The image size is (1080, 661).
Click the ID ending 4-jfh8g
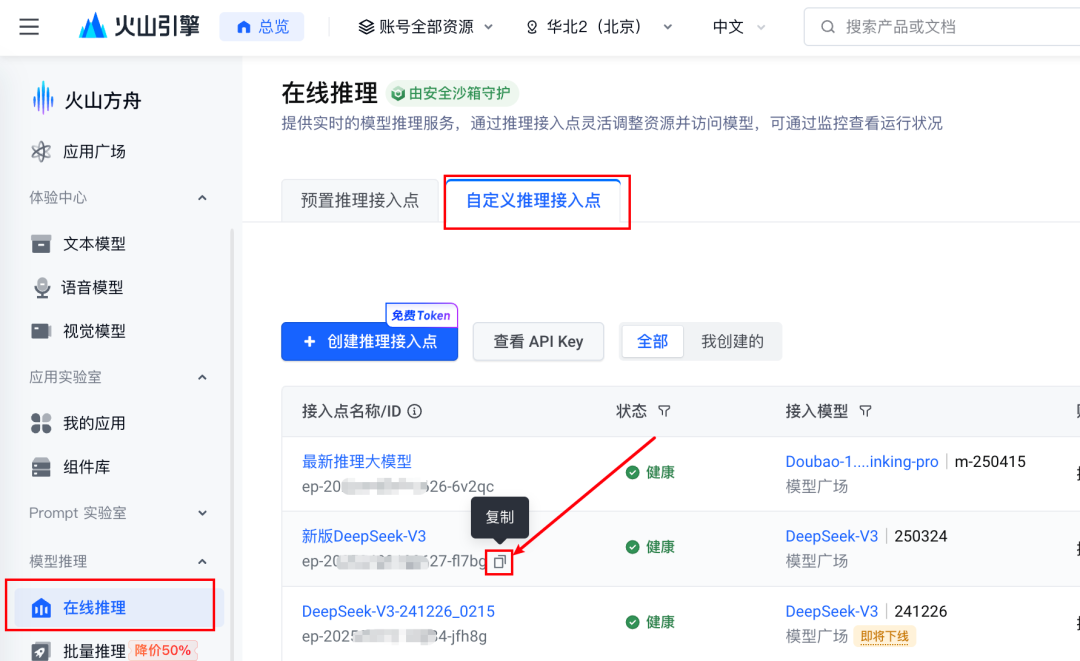click(x=394, y=636)
